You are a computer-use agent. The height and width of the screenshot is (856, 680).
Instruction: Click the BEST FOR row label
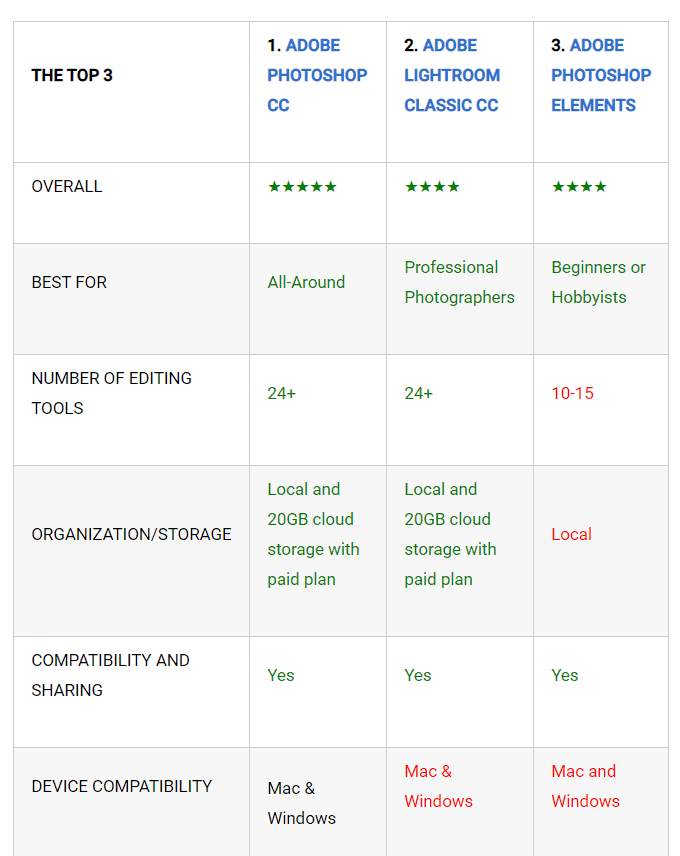tap(69, 282)
